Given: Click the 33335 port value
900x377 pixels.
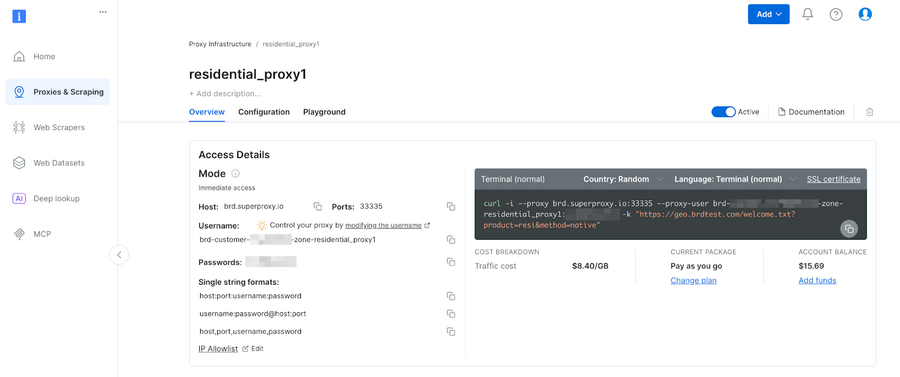Looking at the screenshot, I should tap(371, 206).
